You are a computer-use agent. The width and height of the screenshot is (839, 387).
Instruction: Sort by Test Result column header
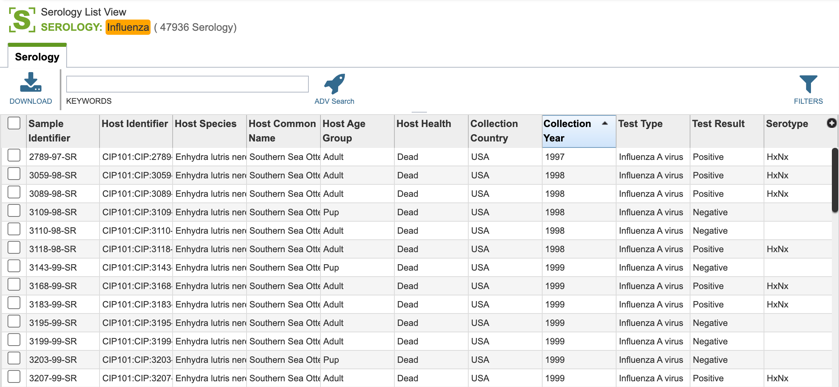pyautogui.click(x=727, y=131)
